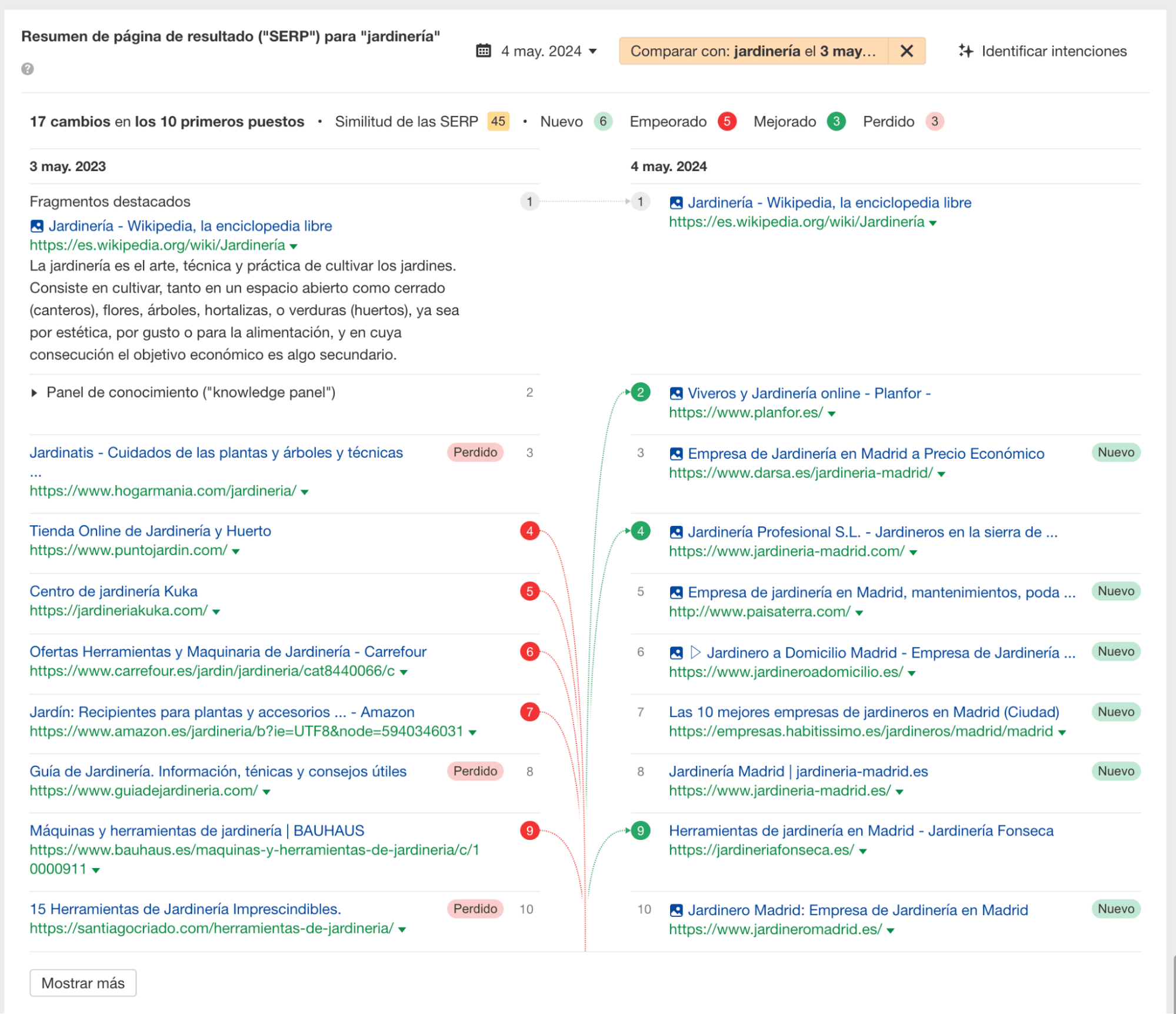1176x1014 pixels.
Task: Open https://www.jardineromadrid.es/ URL link
Action: click(775, 930)
